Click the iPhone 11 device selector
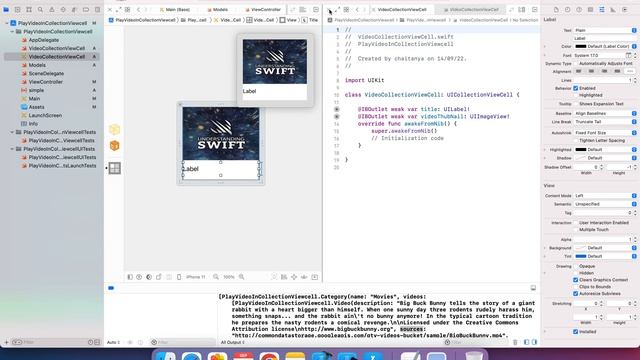 (x=196, y=277)
